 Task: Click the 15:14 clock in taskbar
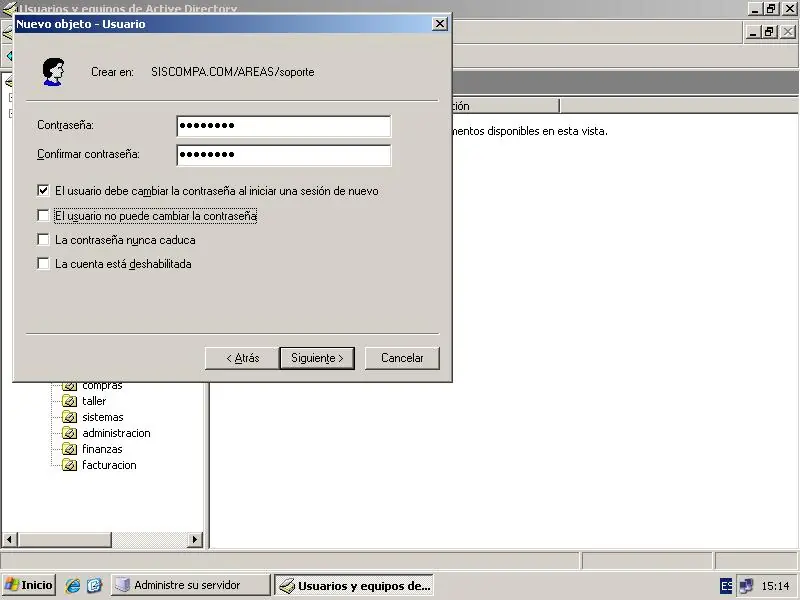(x=775, y=586)
